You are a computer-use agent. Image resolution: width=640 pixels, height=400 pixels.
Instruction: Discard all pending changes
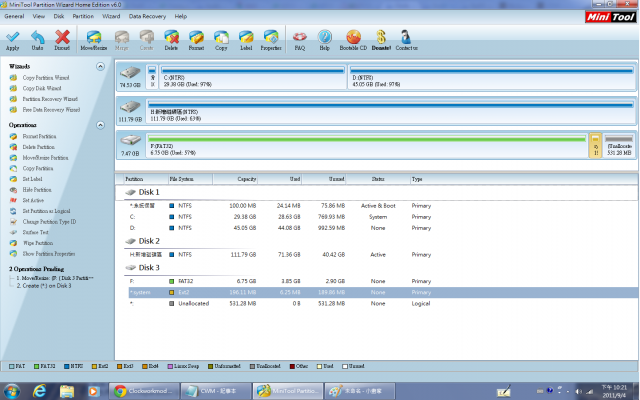tap(62, 40)
